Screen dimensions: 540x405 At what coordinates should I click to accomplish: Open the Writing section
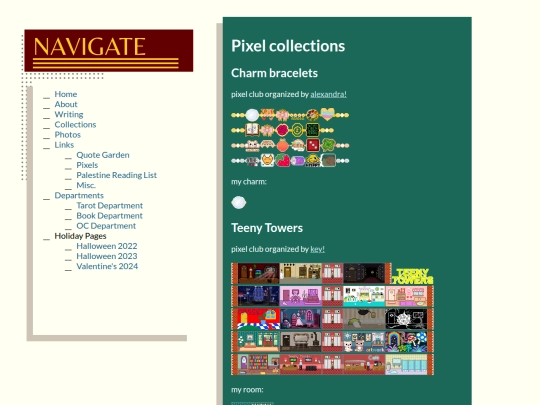coord(69,114)
